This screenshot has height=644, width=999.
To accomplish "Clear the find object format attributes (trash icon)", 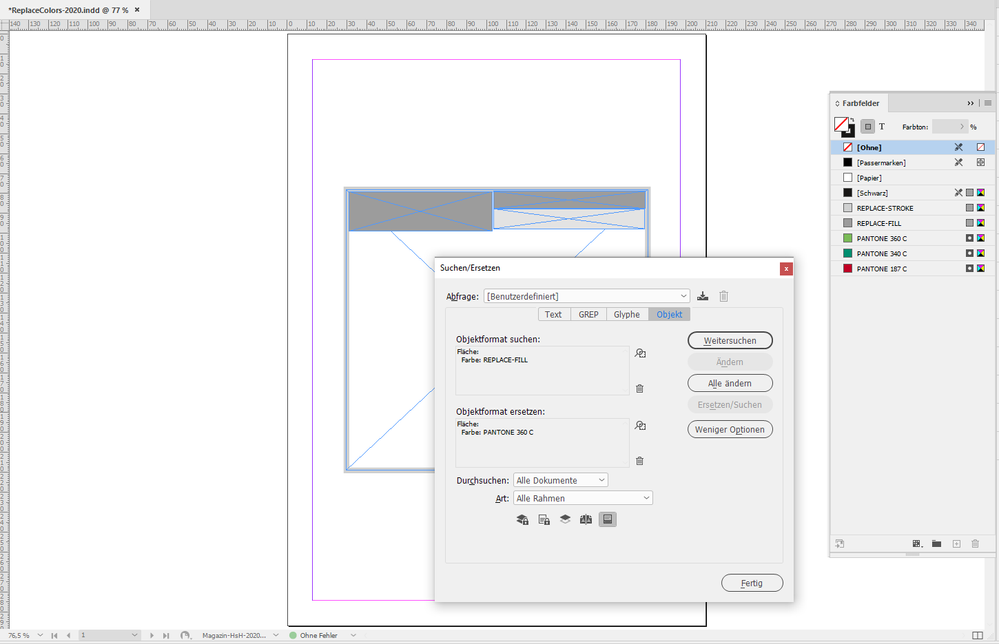I will [x=640, y=389].
